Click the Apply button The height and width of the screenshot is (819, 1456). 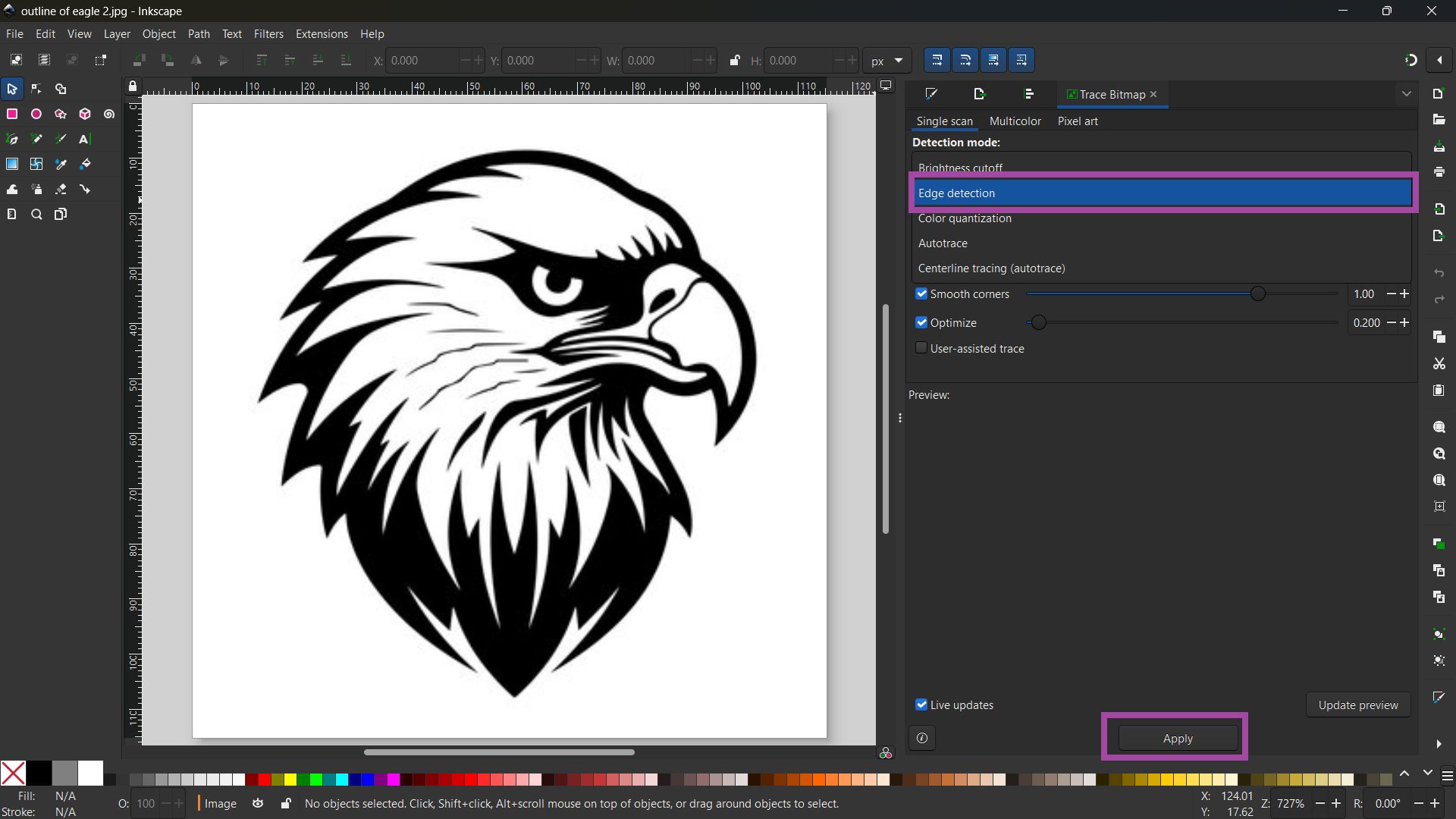[1177, 738]
